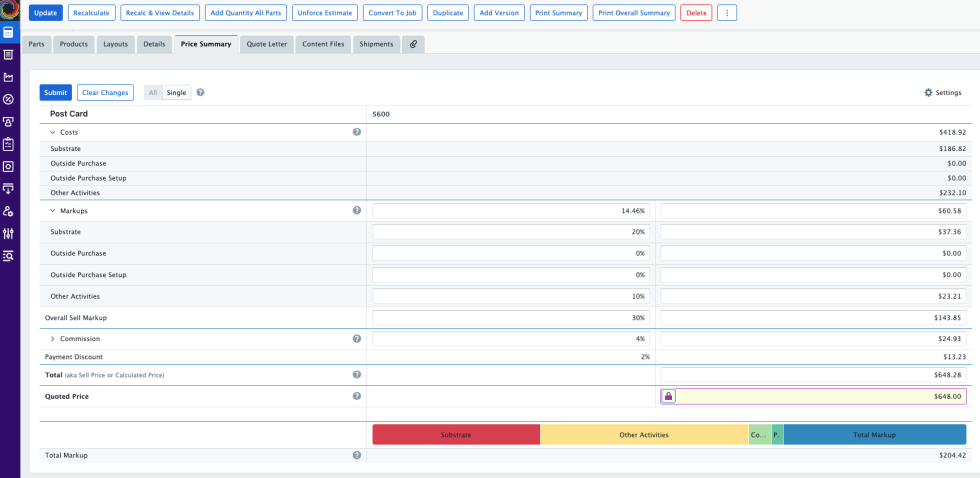Collapse the Costs section
The width and height of the screenshot is (980, 478).
(53, 132)
